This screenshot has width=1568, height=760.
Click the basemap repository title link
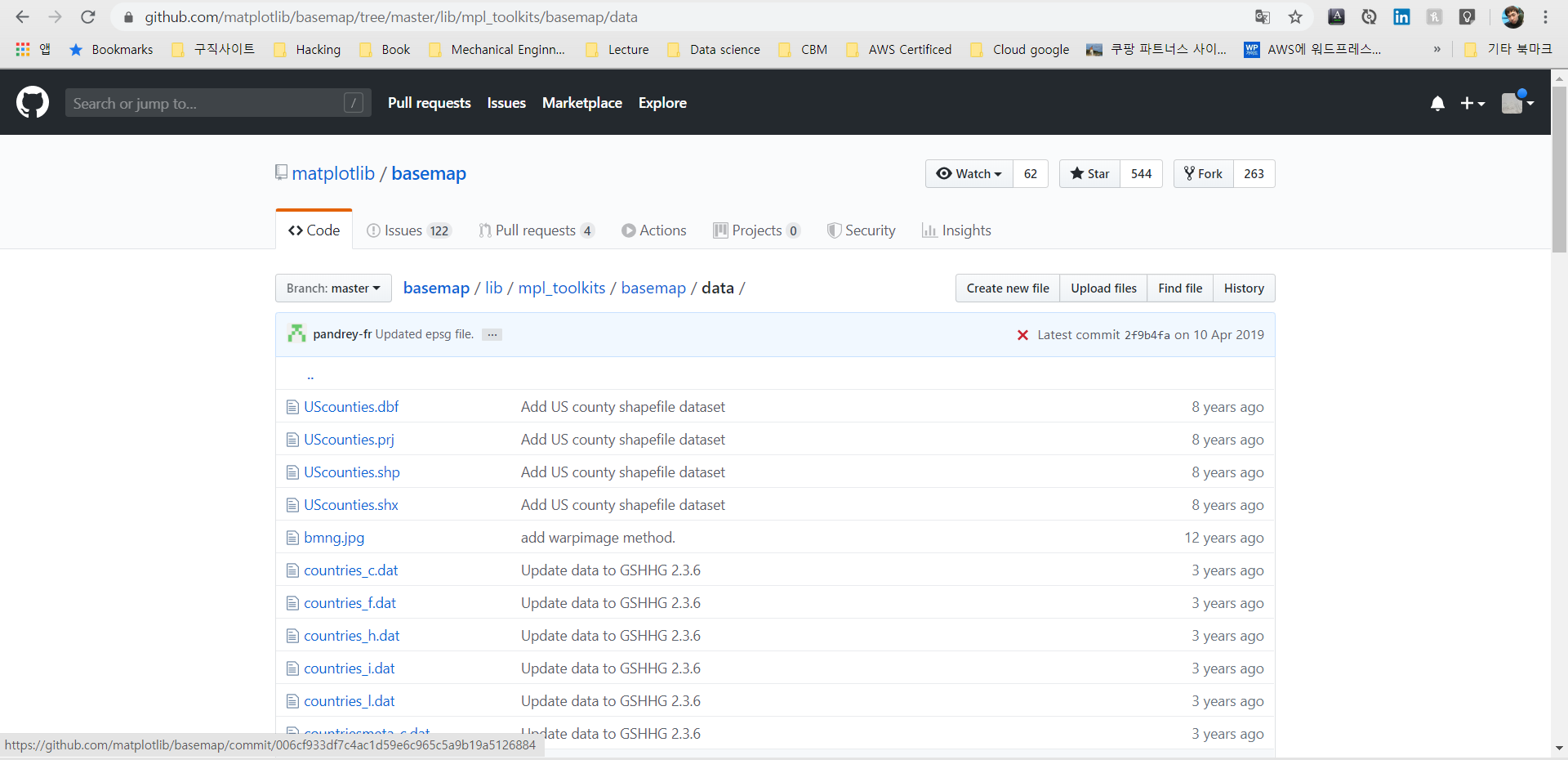pyautogui.click(x=429, y=173)
